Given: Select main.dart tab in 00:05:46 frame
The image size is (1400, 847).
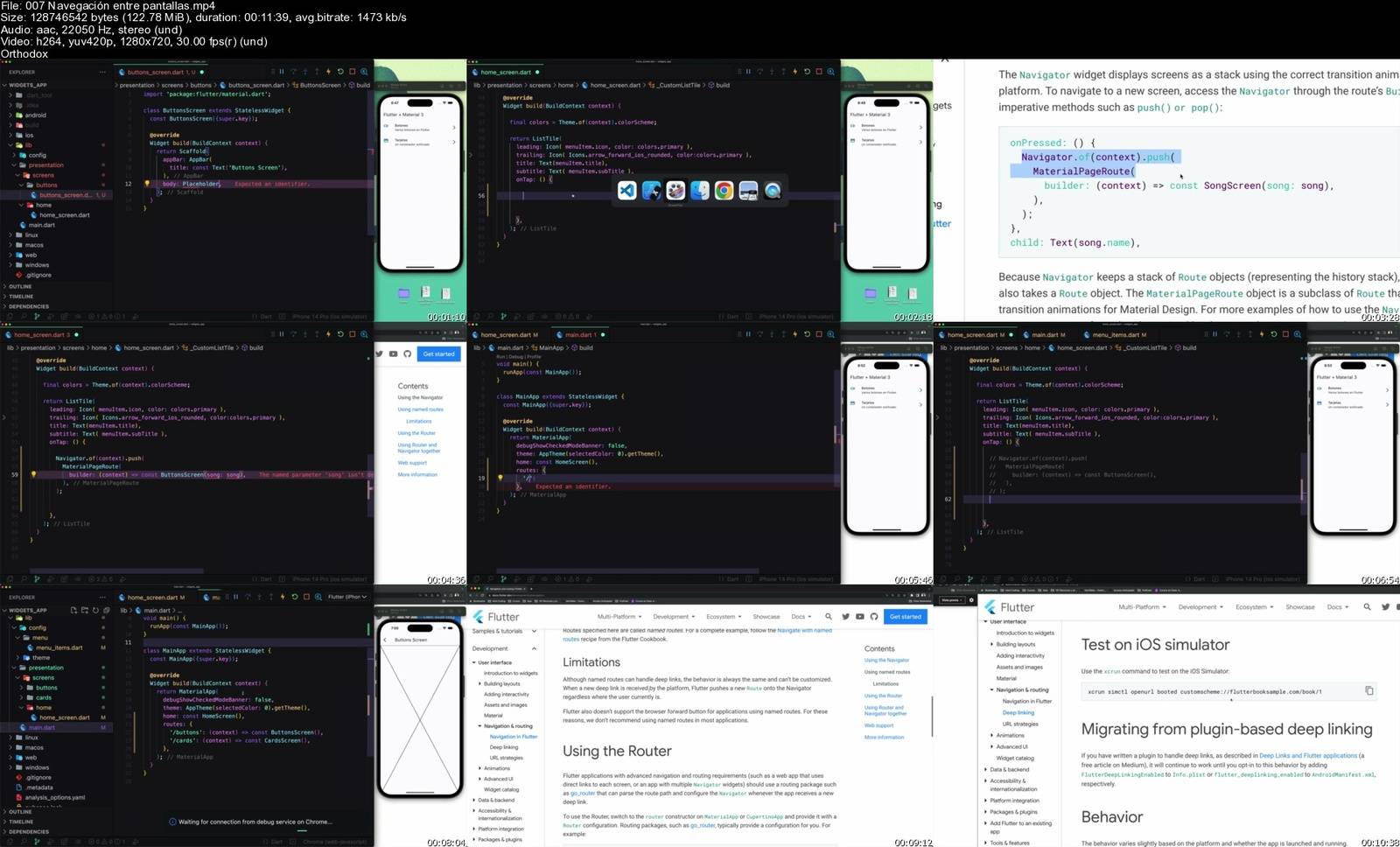Looking at the screenshot, I should pos(579,334).
